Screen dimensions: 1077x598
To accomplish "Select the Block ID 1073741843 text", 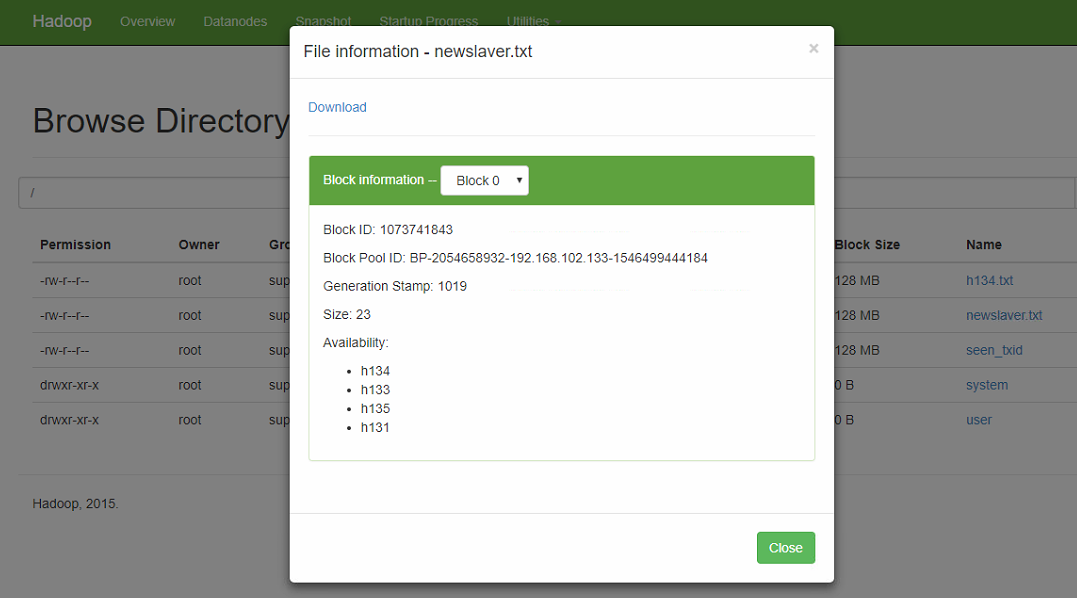I will [388, 229].
